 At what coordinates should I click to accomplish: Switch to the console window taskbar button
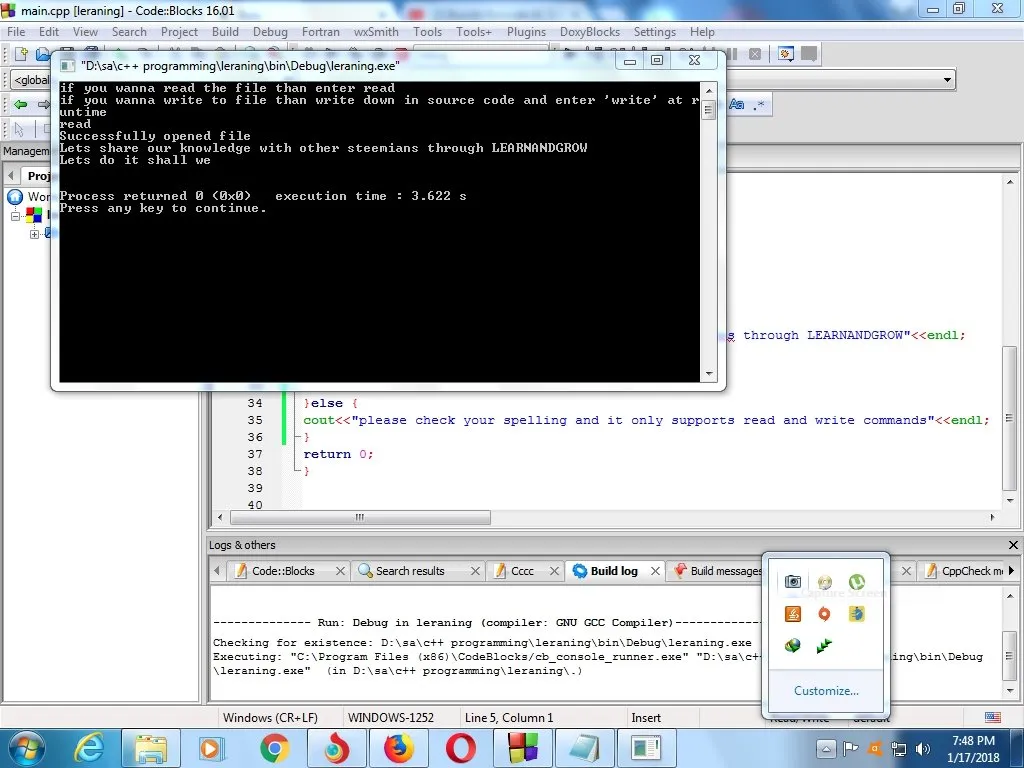[x=647, y=748]
